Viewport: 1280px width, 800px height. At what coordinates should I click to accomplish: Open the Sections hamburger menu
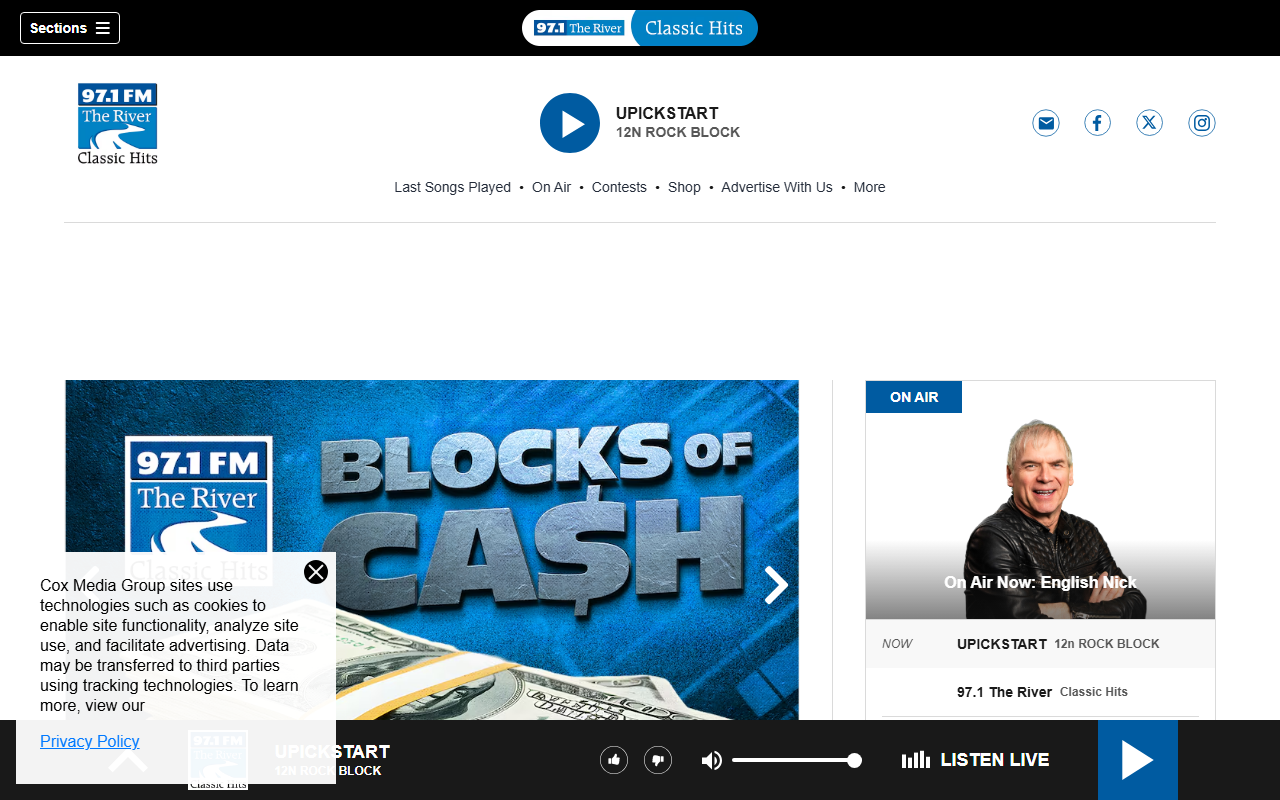tap(70, 28)
